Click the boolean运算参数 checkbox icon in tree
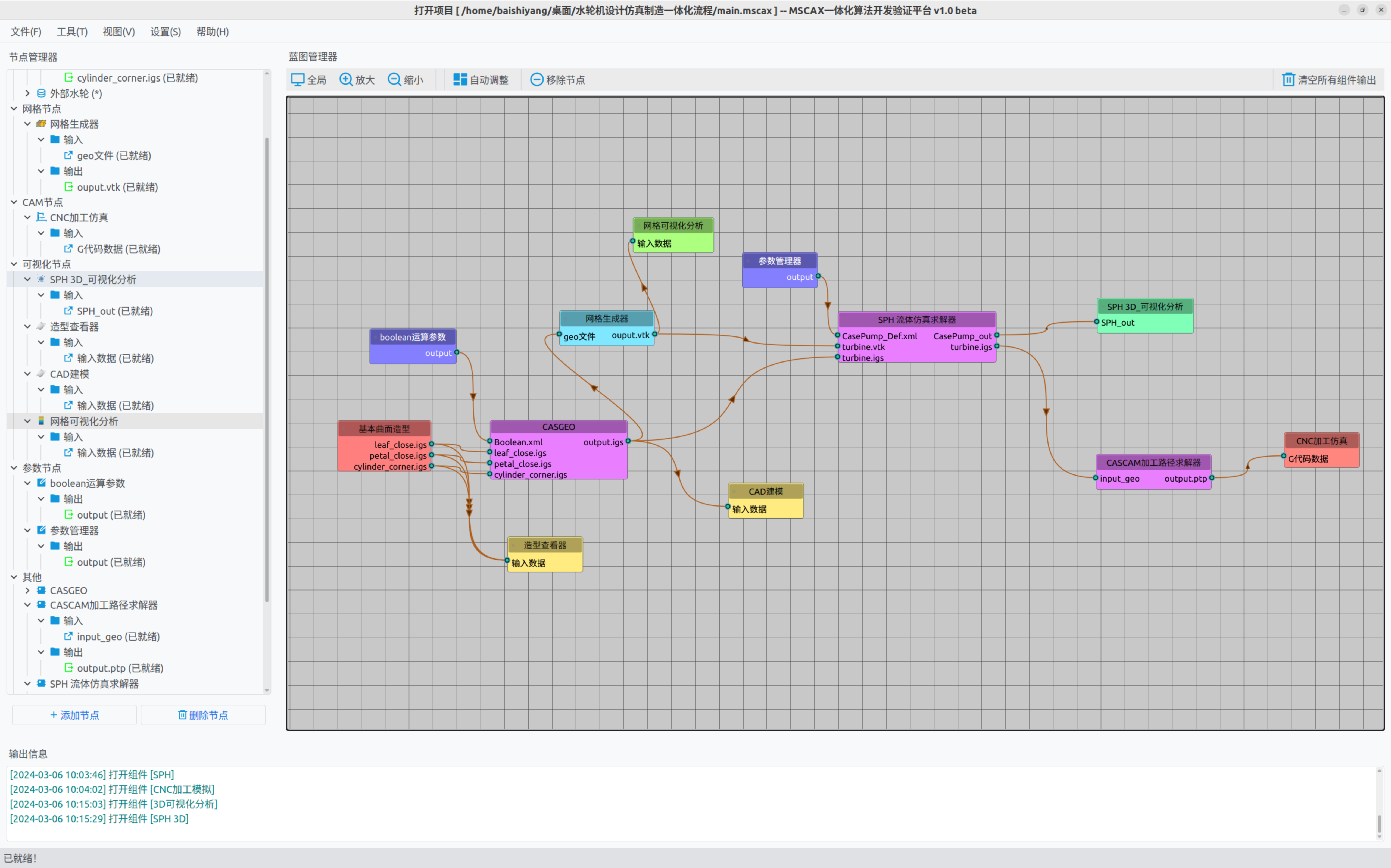The height and width of the screenshot is (868, 1391). tap(41, 483)
